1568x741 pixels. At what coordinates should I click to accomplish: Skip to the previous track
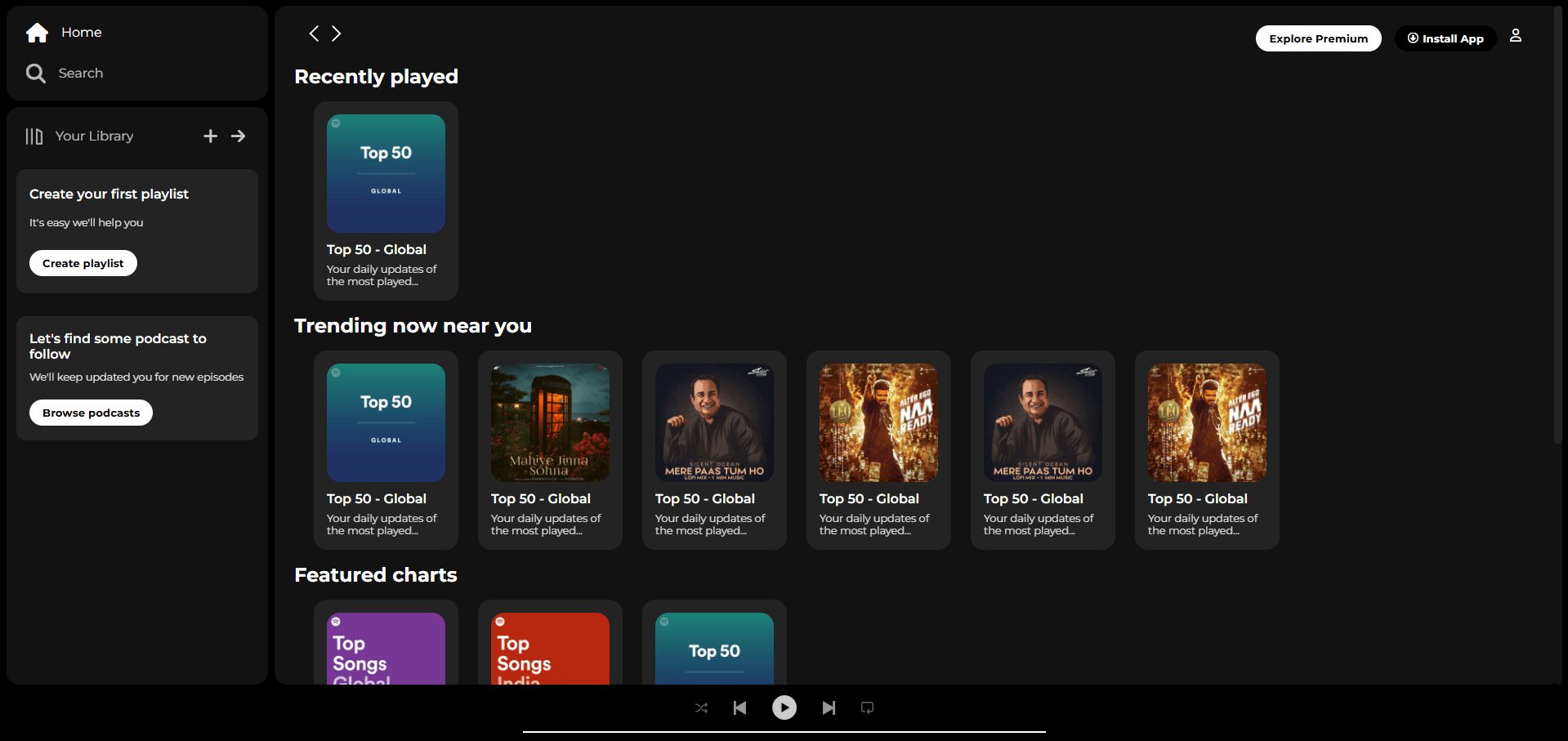pyautogui.click(x=739, y=708)
